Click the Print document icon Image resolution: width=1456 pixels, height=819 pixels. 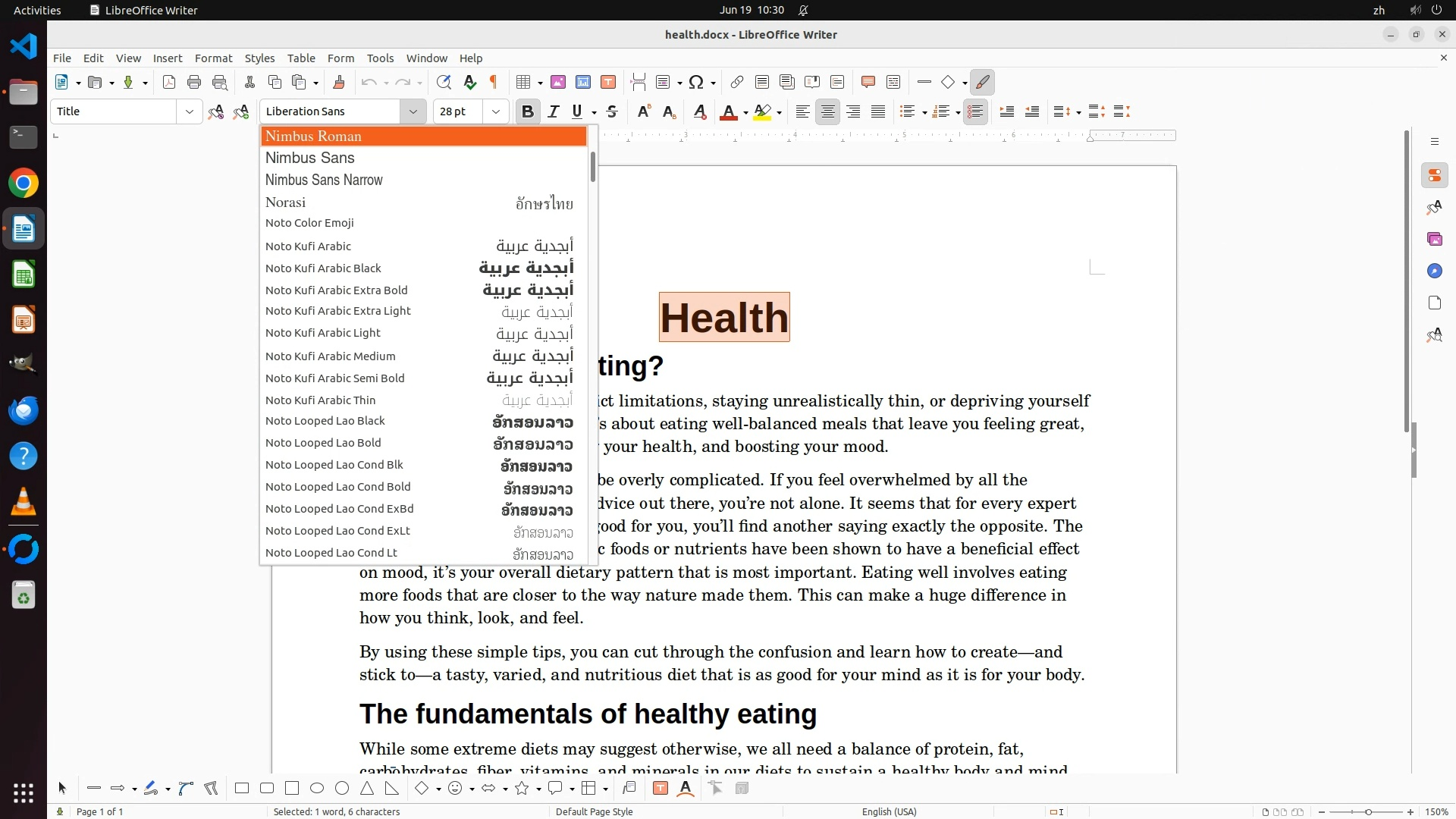pos(194,83)
